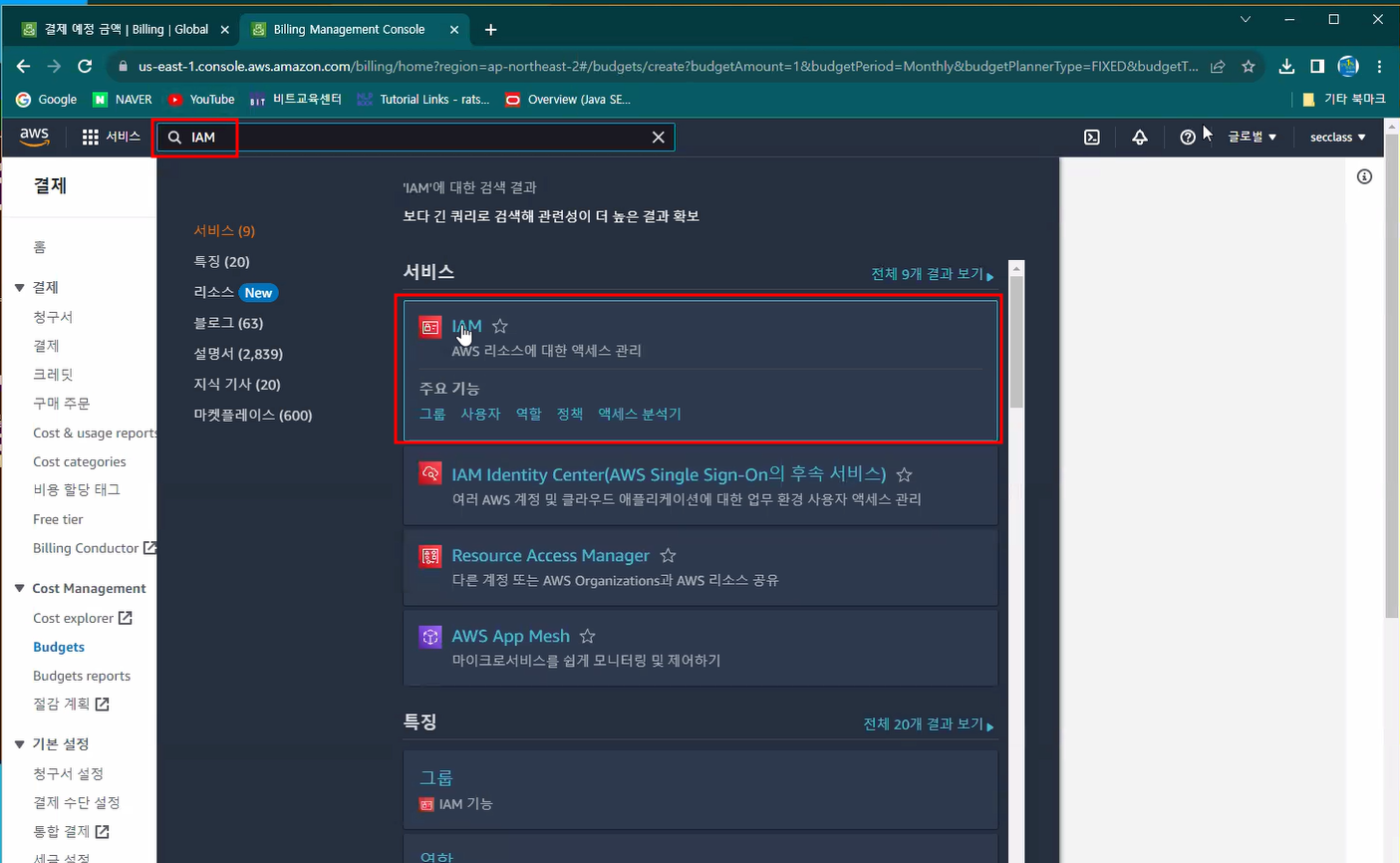
Task: Open the tab search dropdown chevron
Action: [1246, 19]
